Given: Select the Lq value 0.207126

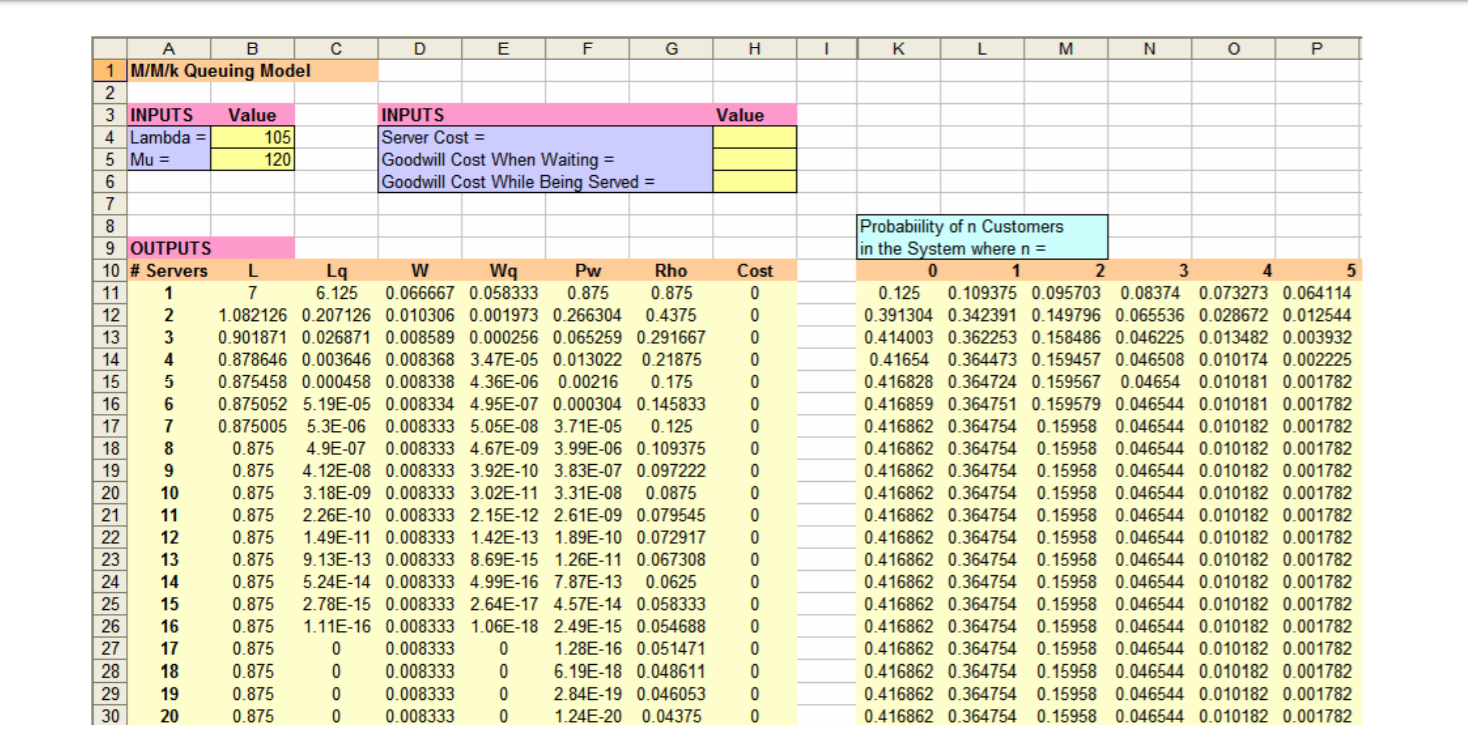Looking at the screenshot, I should (337, 315).
